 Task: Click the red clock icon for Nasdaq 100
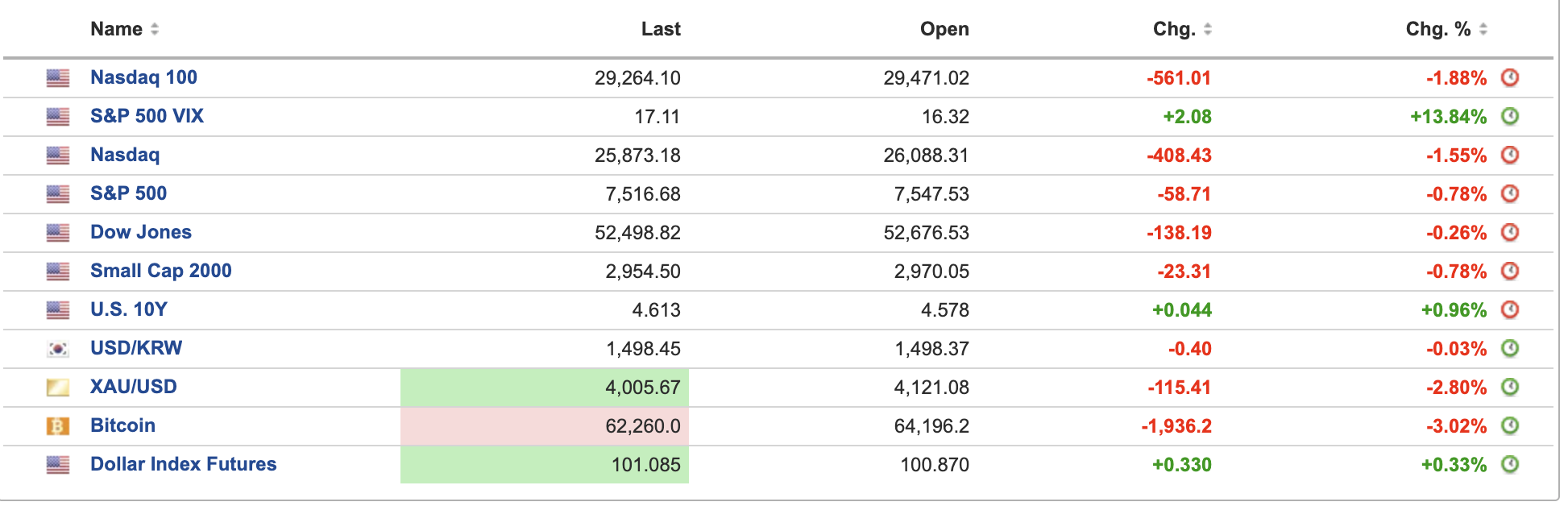pyautogui.click(x=1510, y=77)
